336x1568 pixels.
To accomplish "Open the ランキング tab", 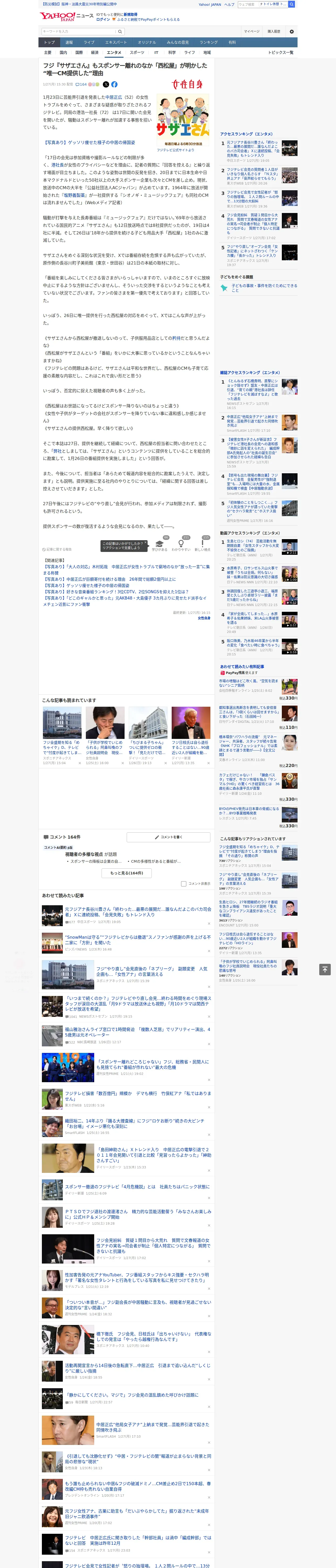I will coord(209,43).
